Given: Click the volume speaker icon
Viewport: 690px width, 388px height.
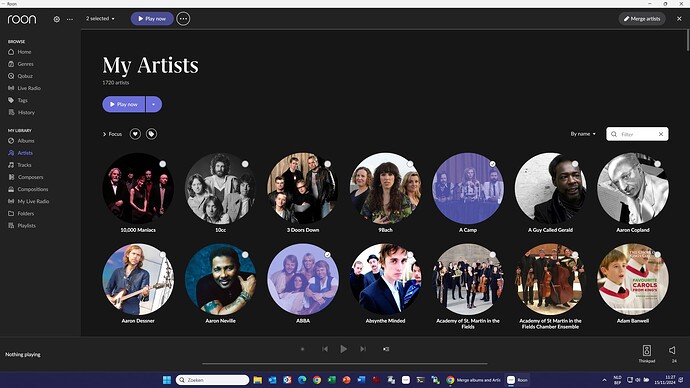Looking at the screenshot, I should tap(673, 350).
